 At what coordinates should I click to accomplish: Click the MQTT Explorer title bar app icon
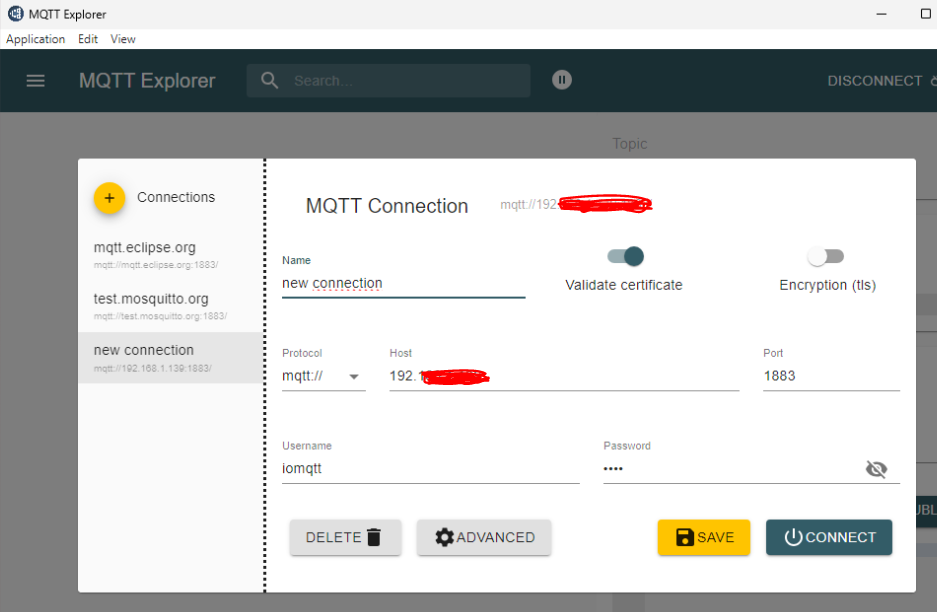tap(15, 14)
